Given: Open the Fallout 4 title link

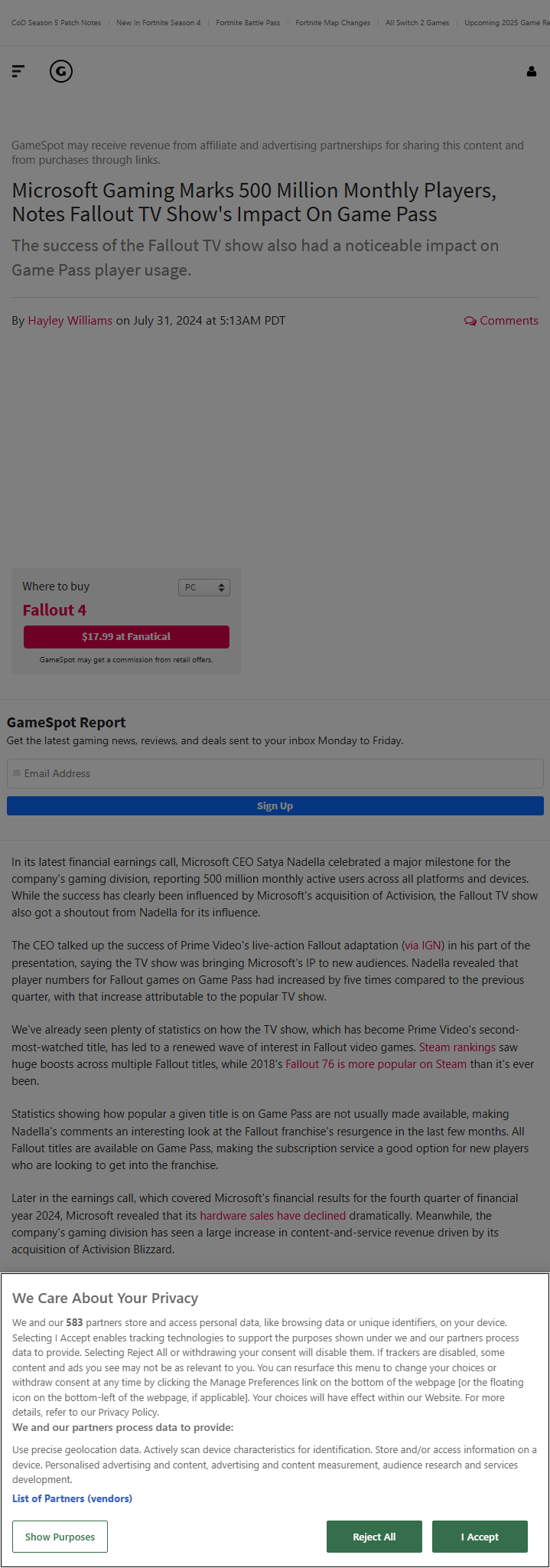Looking at the screenshot, I should 54,610.
